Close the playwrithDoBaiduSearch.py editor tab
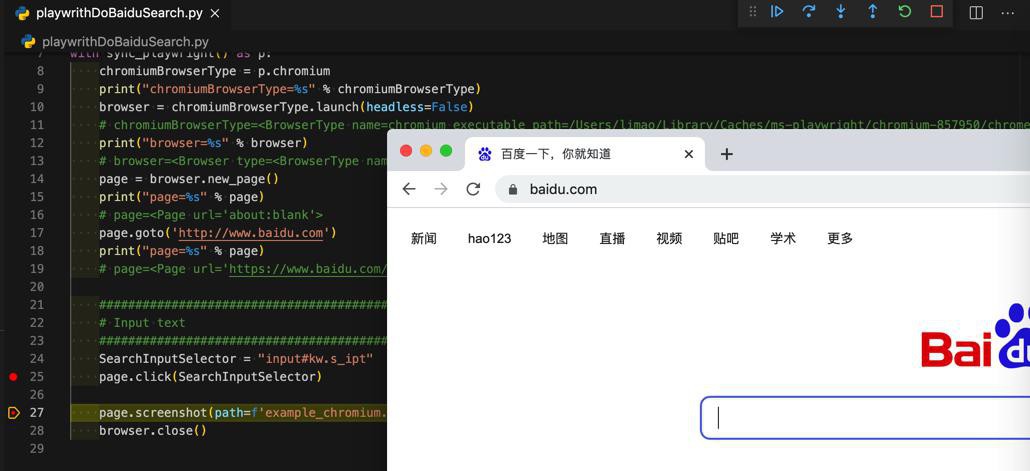Image resolution: width=1030 pixels, height=471 pixels. pyautogui.click(x=215, y=13)
